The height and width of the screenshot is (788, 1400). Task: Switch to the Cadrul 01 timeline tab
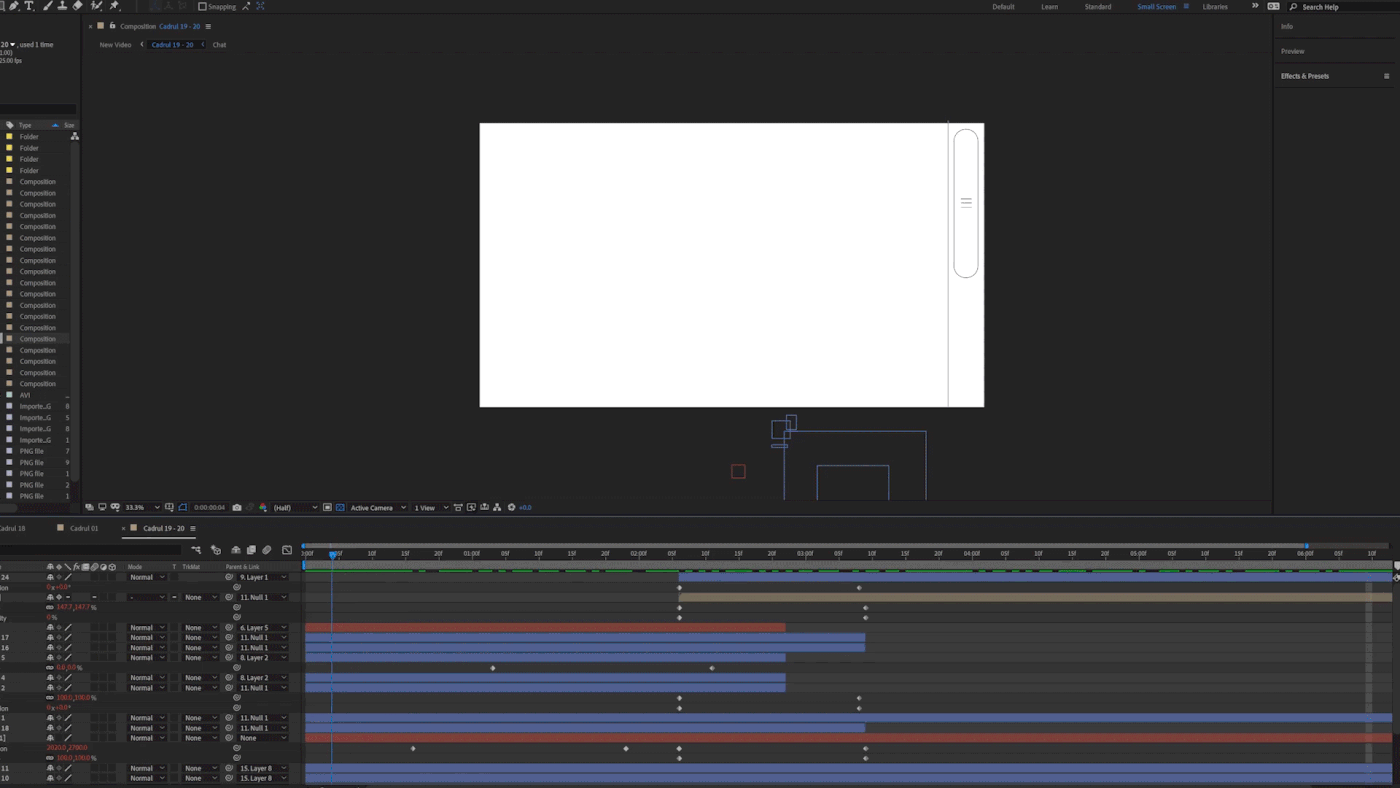click(x=84, y=528)
